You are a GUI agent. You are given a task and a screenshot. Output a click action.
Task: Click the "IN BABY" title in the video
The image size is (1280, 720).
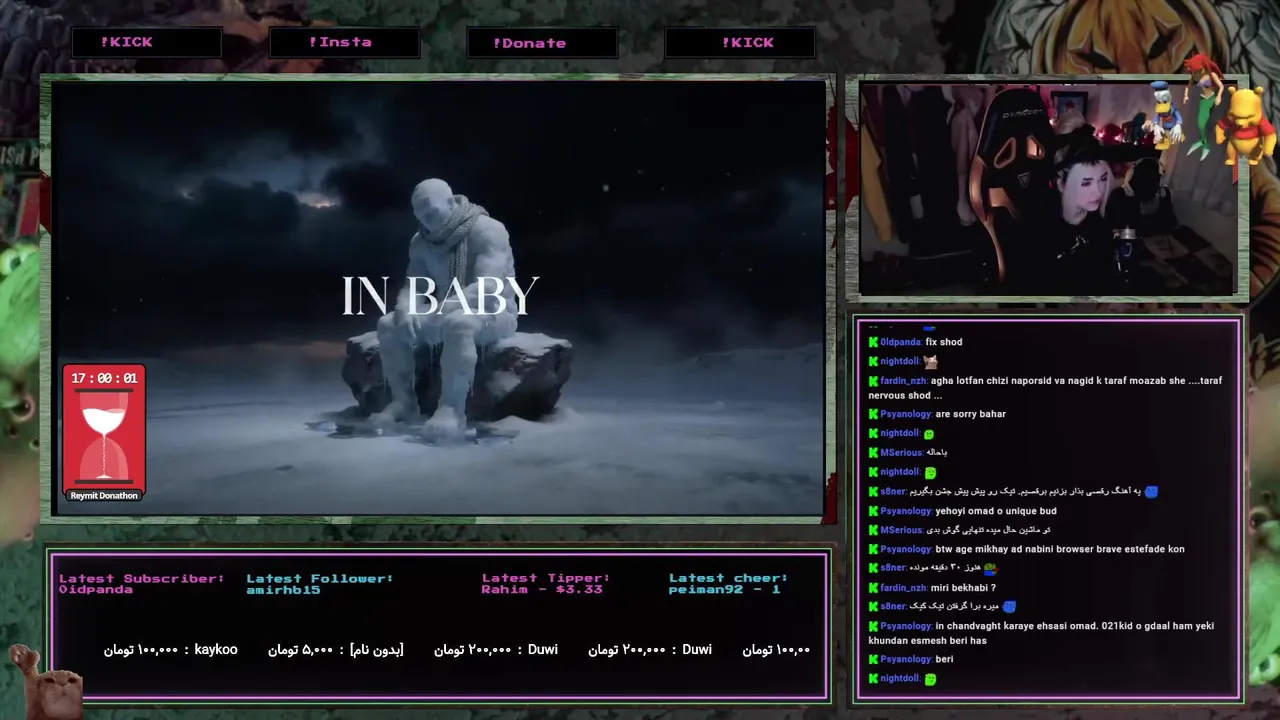pyautogui.click(x=440, y=296)
